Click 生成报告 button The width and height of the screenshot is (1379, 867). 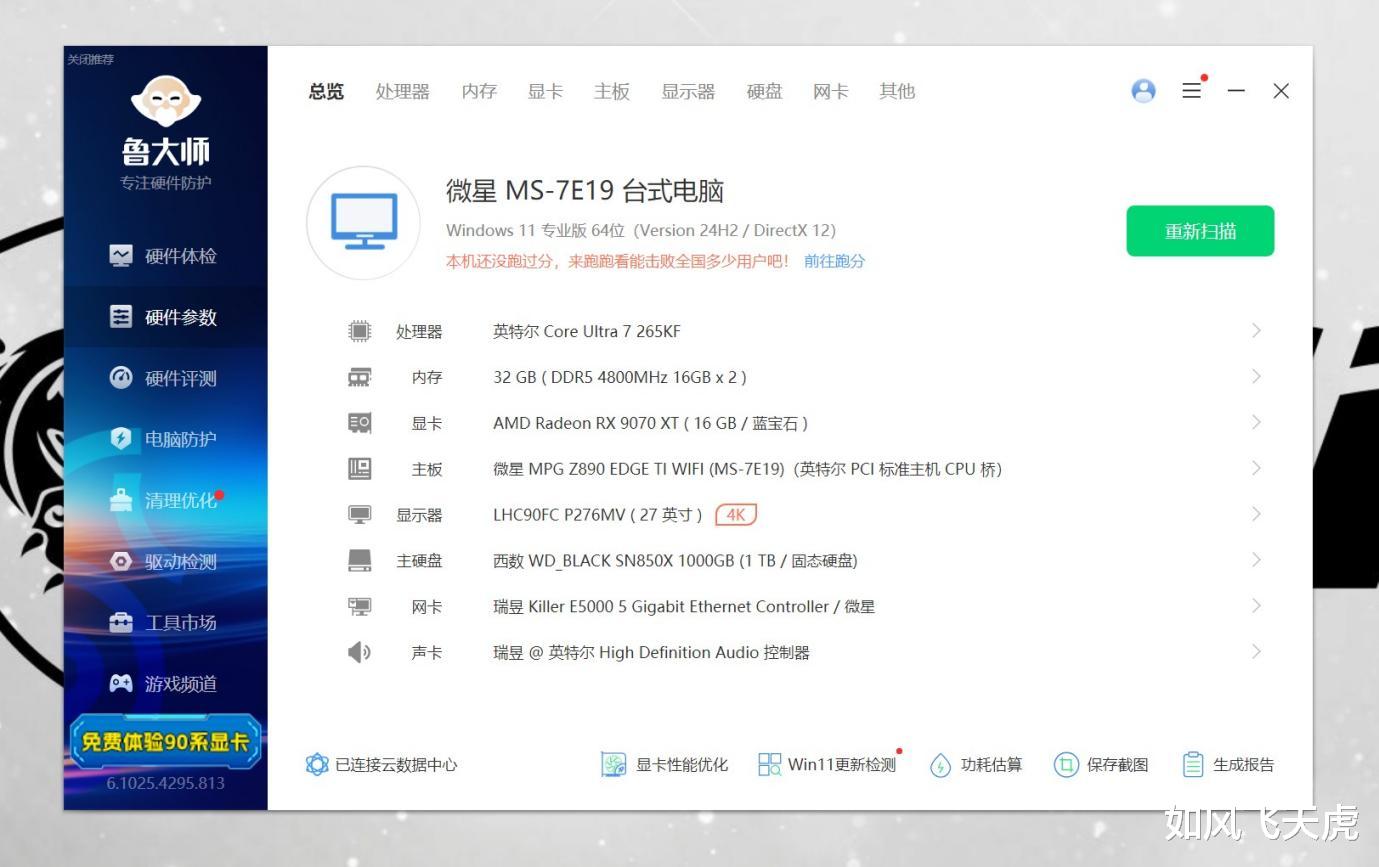click(1228, 765)
